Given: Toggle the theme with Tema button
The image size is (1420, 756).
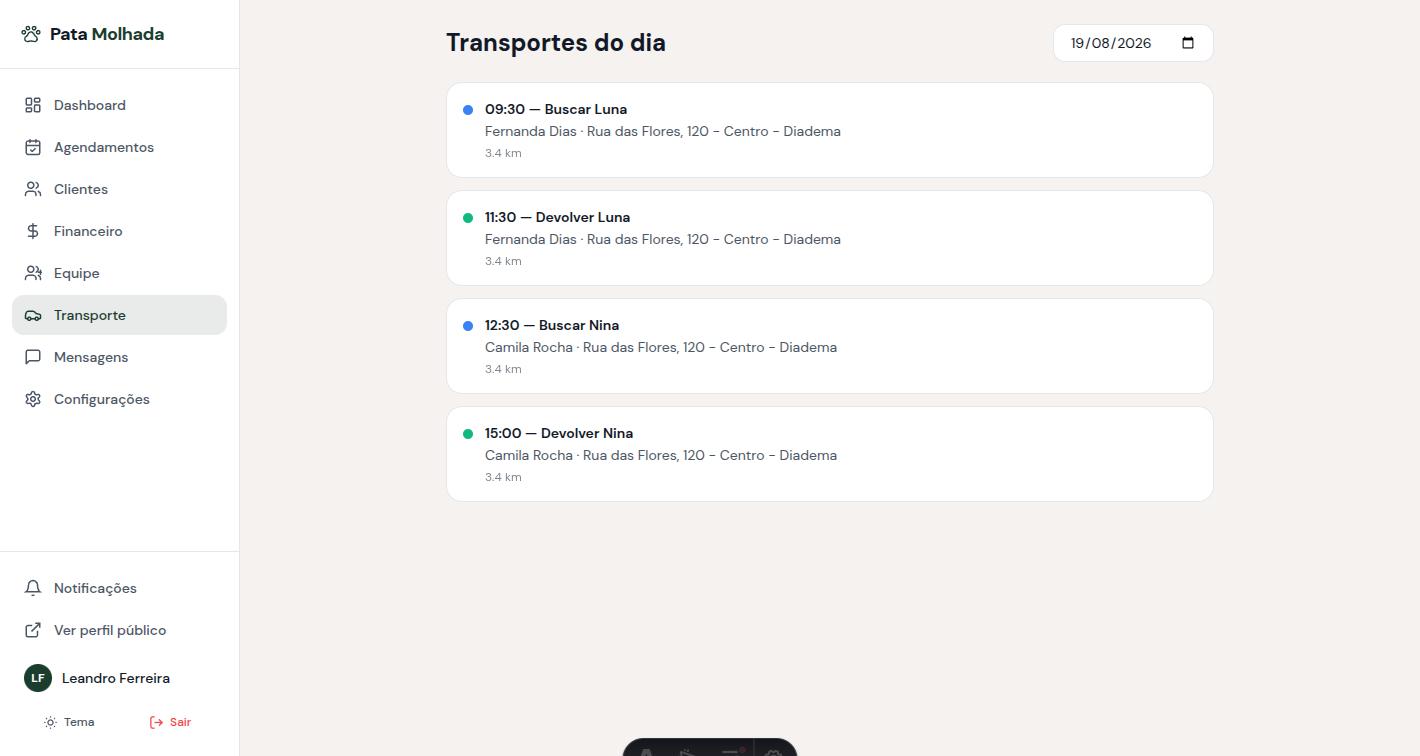Looking at the screenshot, I should click(69, 722).
